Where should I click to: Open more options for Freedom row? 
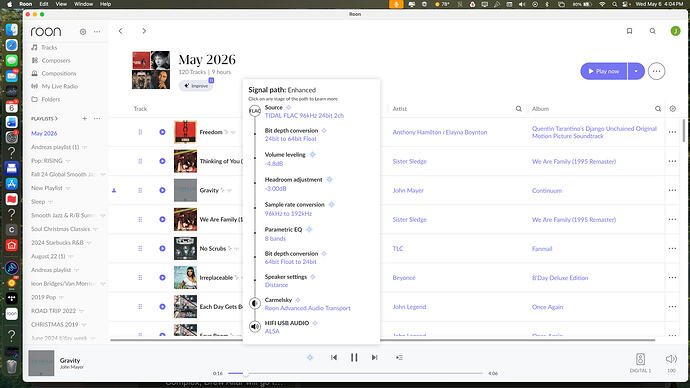coord(672,132)
